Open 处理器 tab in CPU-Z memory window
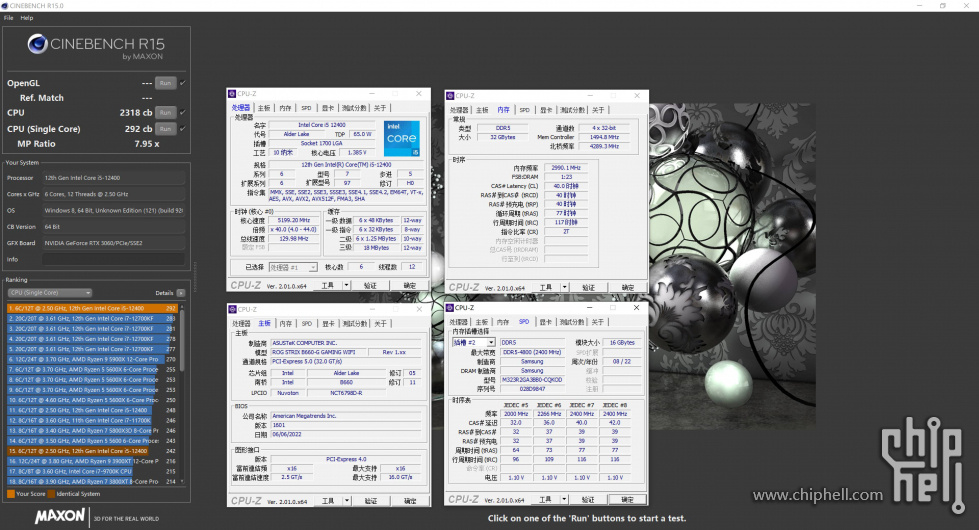This screenshot has height=530, width=979. point(459,110)
